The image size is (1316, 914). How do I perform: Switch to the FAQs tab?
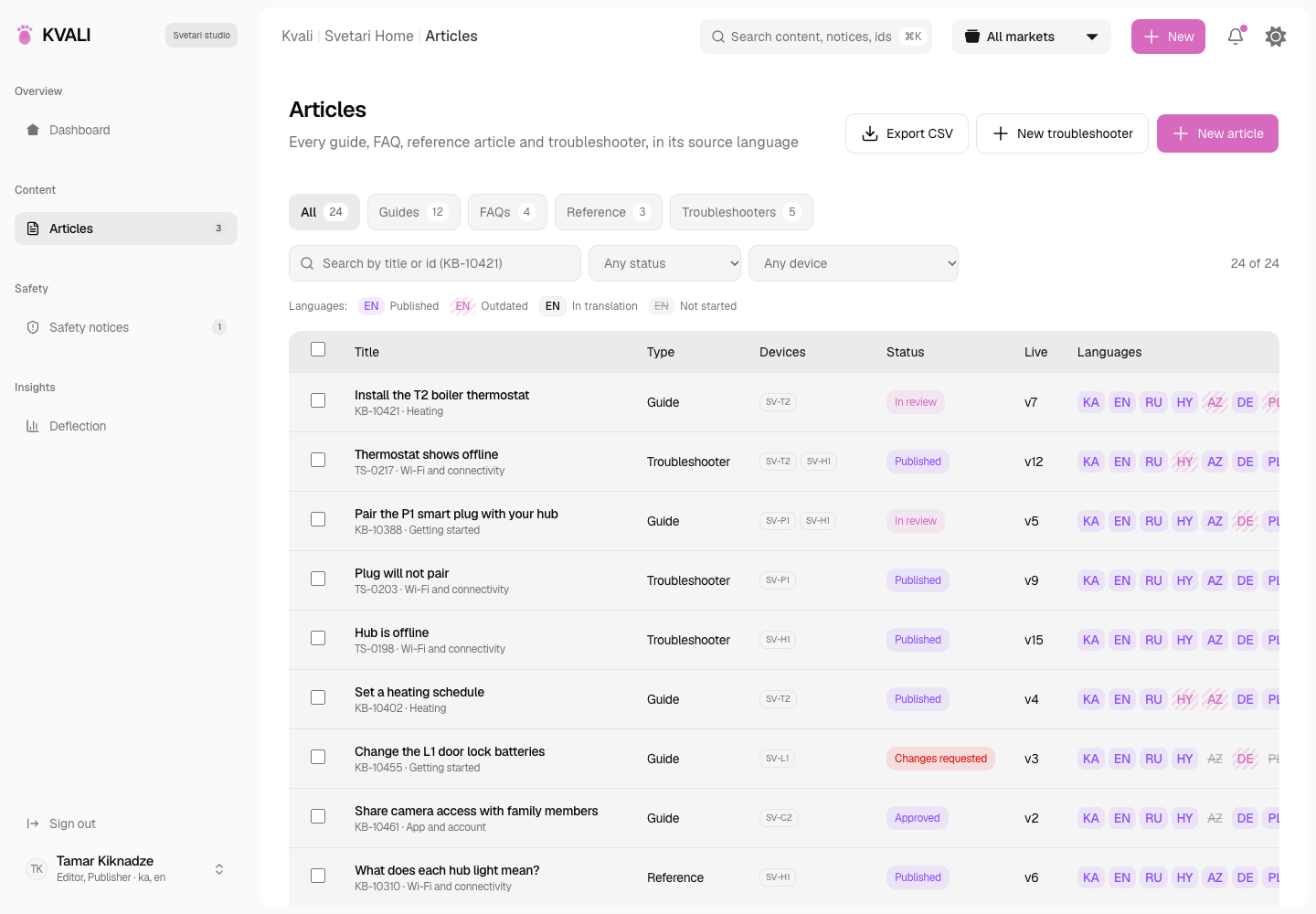click(507, 212)
